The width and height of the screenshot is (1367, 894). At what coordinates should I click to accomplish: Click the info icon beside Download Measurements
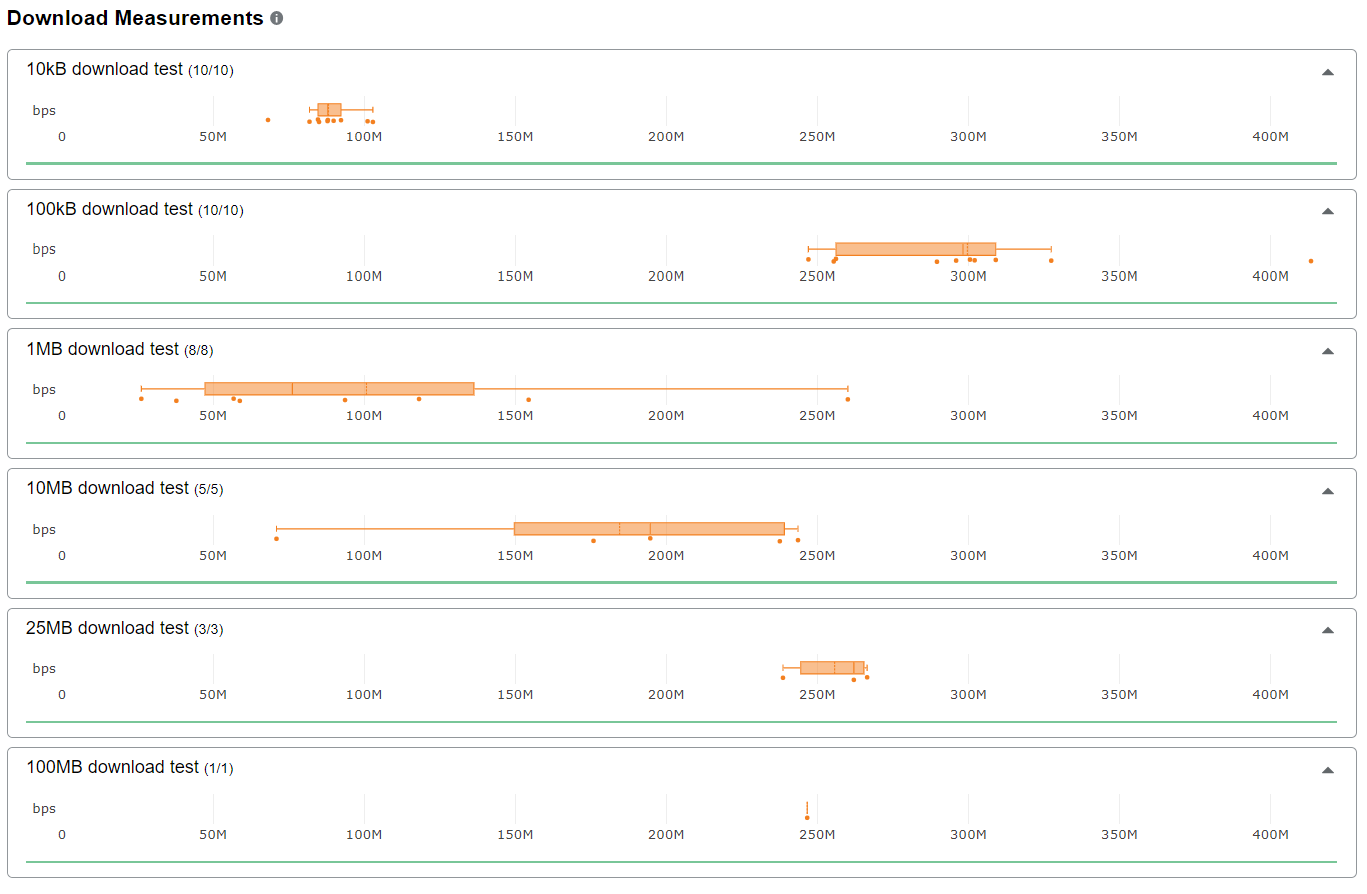tap(277, 19)
